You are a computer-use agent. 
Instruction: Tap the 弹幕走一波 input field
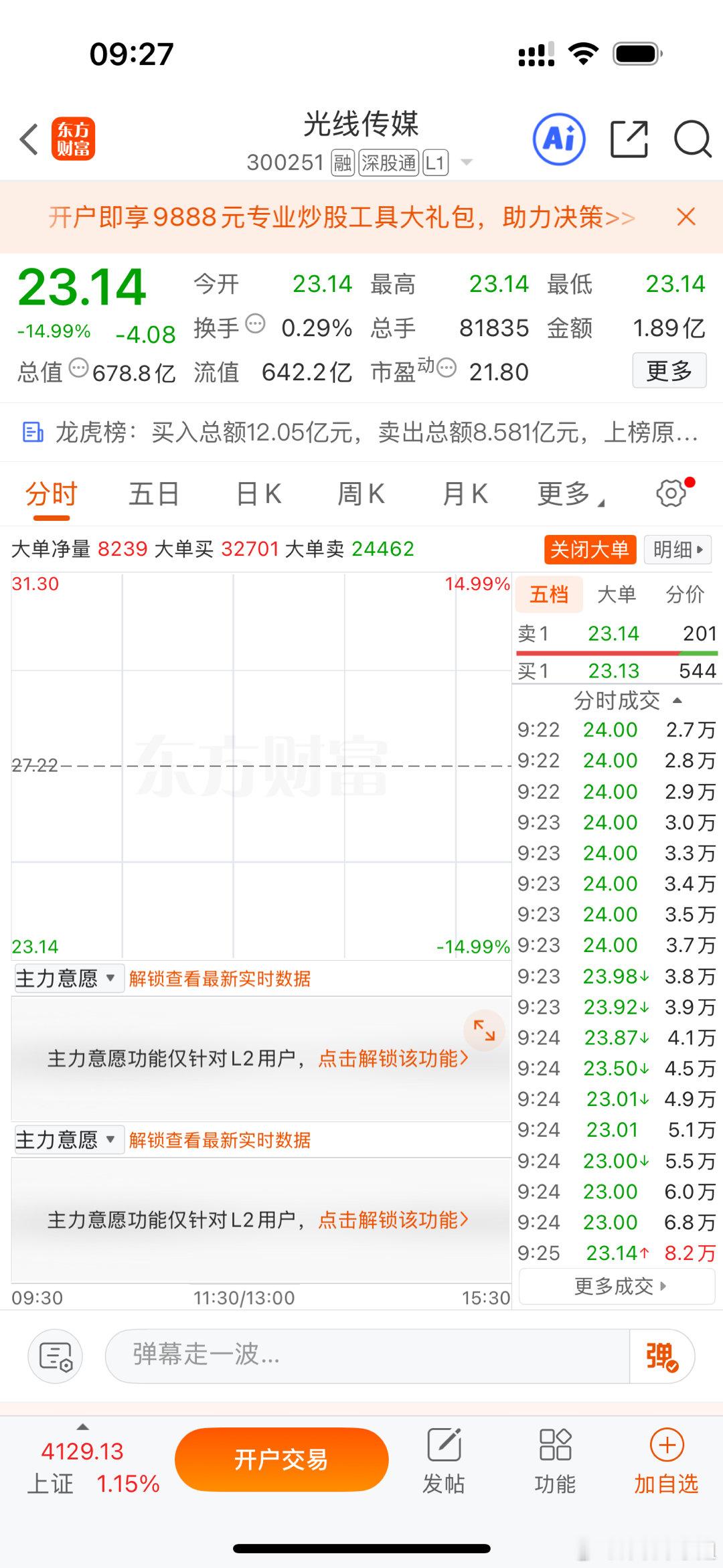point(368,1356)
